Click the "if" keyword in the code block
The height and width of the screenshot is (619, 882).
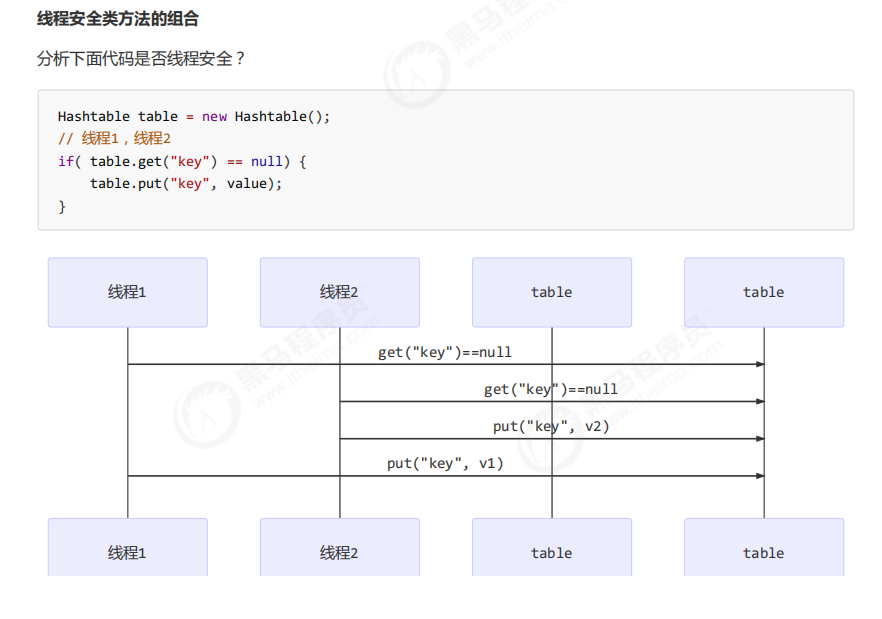tap(65, 161)
